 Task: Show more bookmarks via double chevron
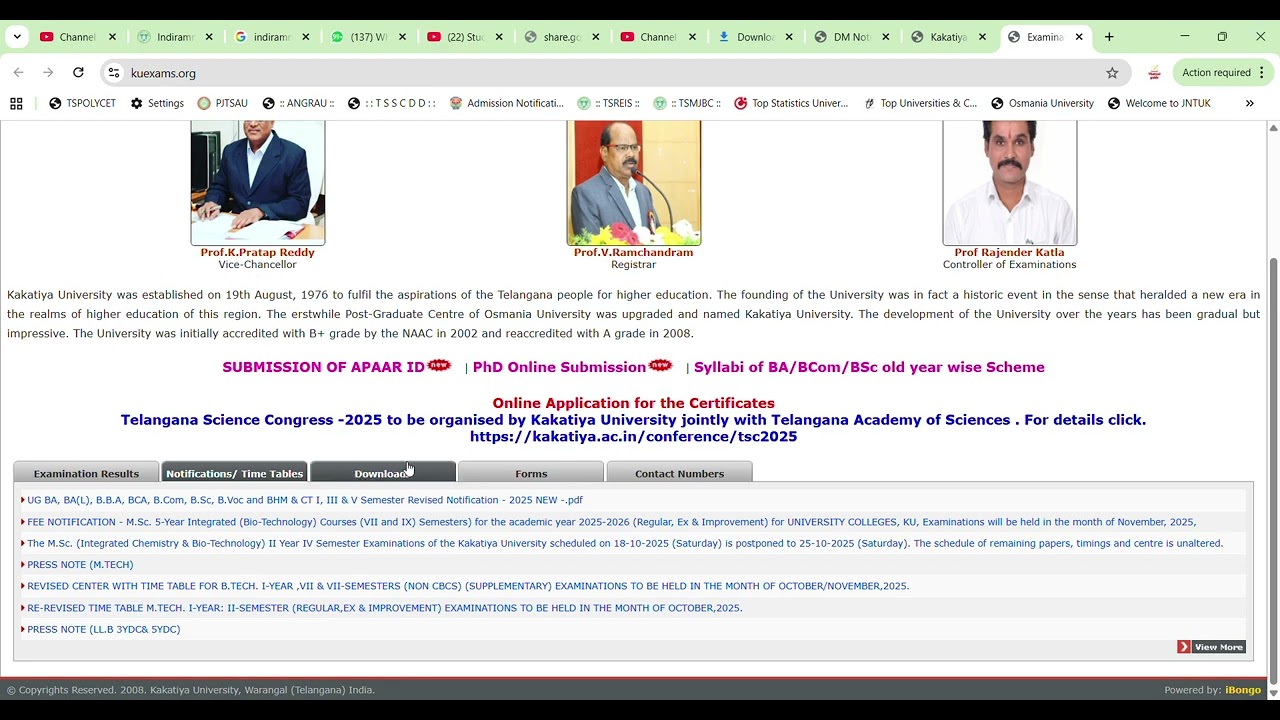click(1249, 103)
